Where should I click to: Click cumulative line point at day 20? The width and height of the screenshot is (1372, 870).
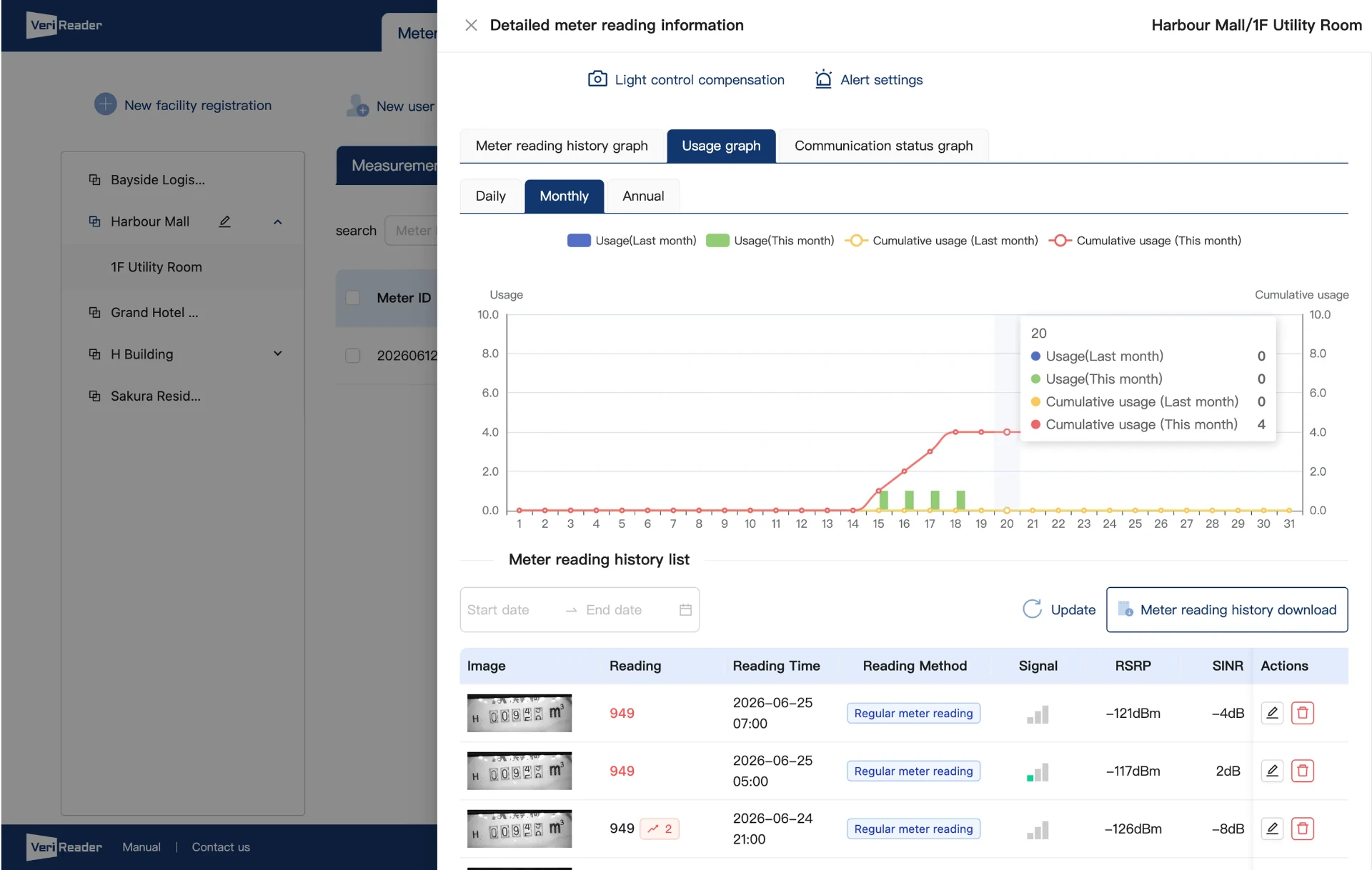click(x=1007, y=432)
